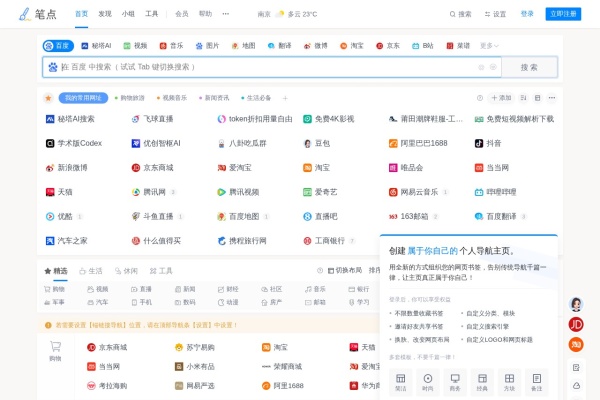
Task: Open the 京东商城 bookmark in common sites
Action: 152,168
